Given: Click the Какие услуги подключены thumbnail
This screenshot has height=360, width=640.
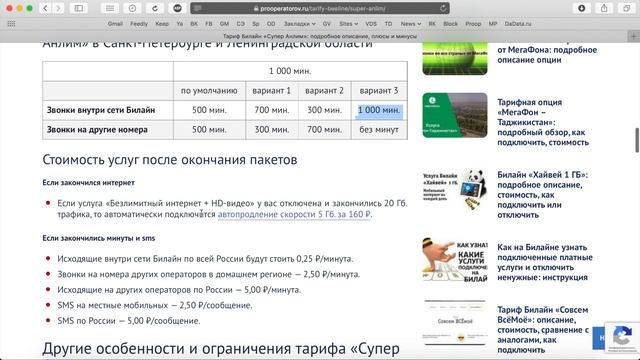Looking at the screenshot, I should [x=455, y=260].
